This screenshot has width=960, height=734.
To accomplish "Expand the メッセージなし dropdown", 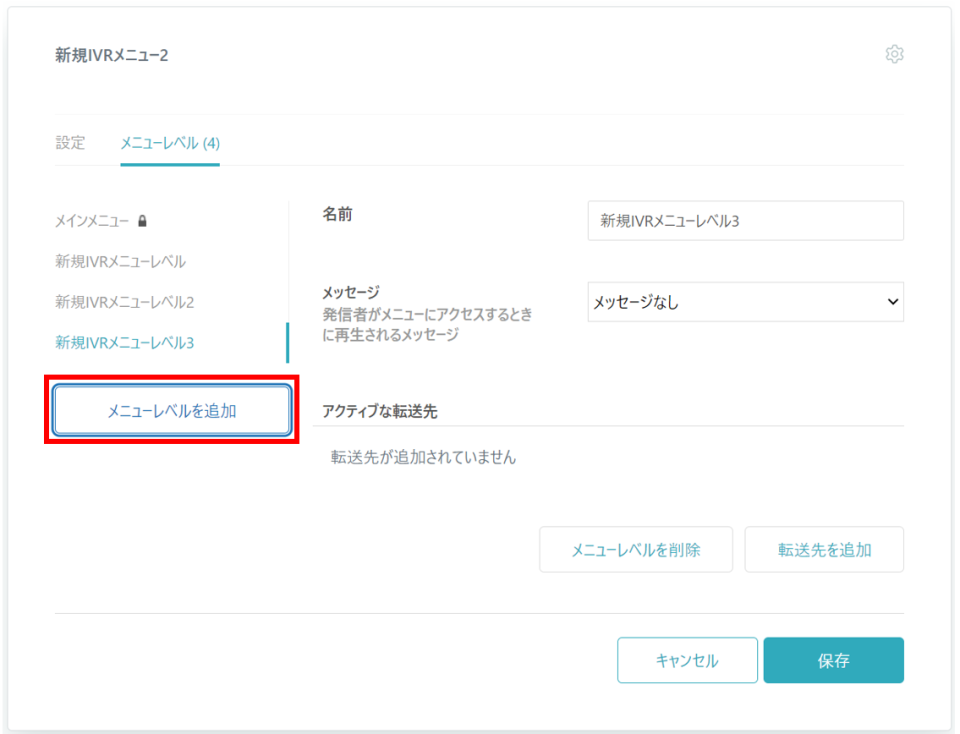I will (x=745, y=302).
